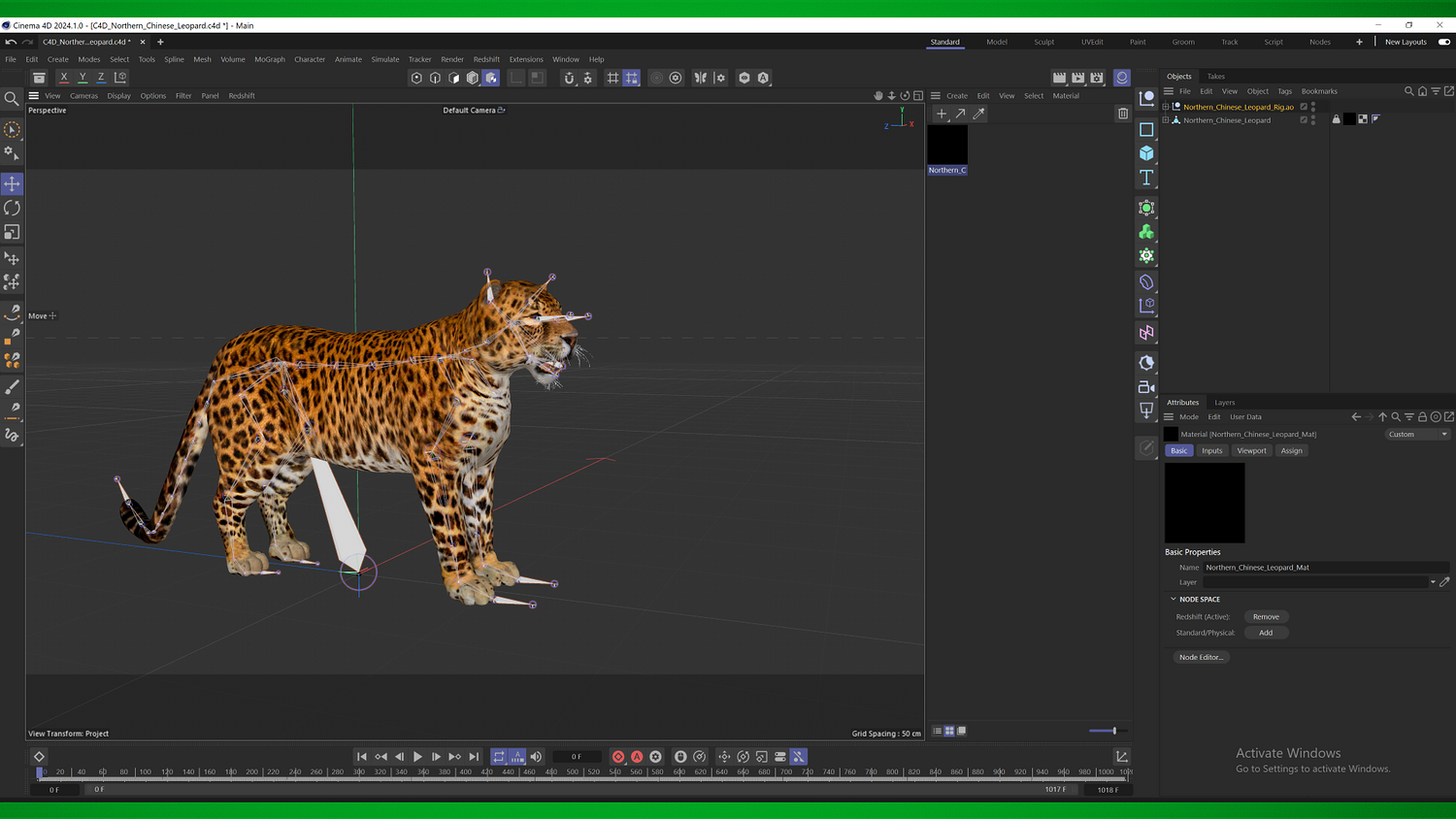Jump to end of animation
The image size is (1456, 819).
[x=474, y=757]
